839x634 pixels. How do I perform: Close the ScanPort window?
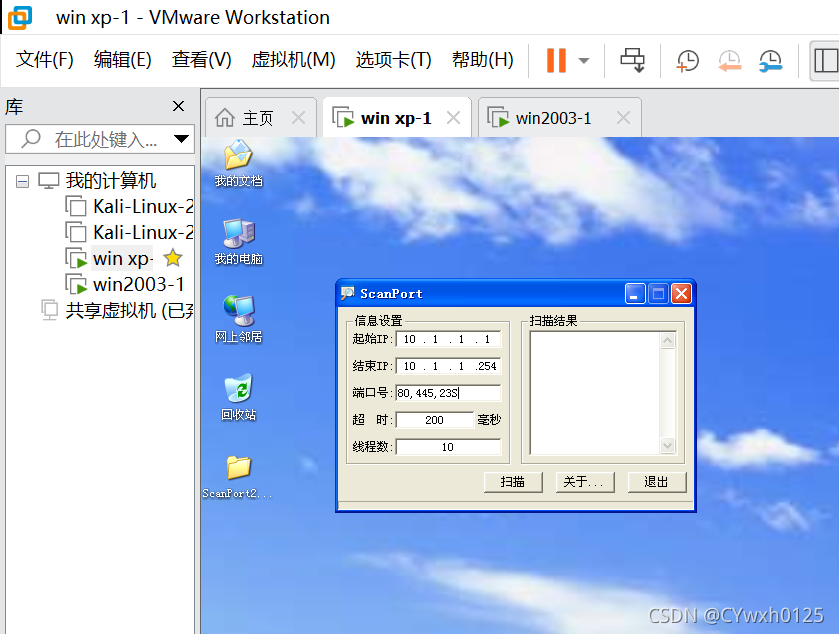681,294
